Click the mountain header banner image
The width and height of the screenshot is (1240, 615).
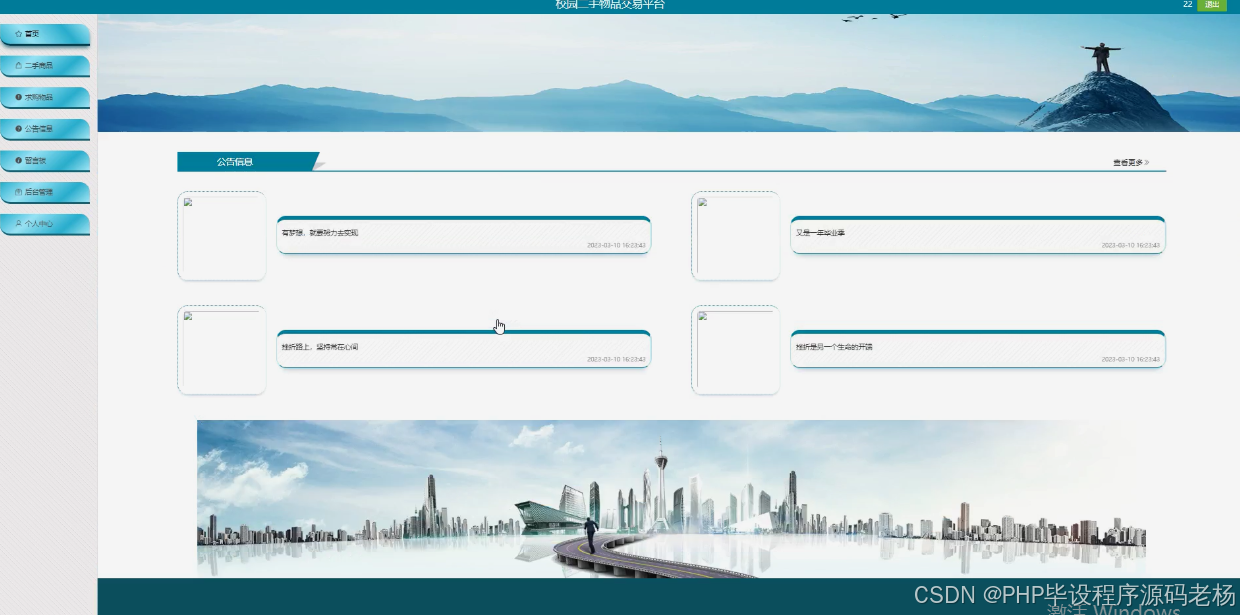coord(669,73)
